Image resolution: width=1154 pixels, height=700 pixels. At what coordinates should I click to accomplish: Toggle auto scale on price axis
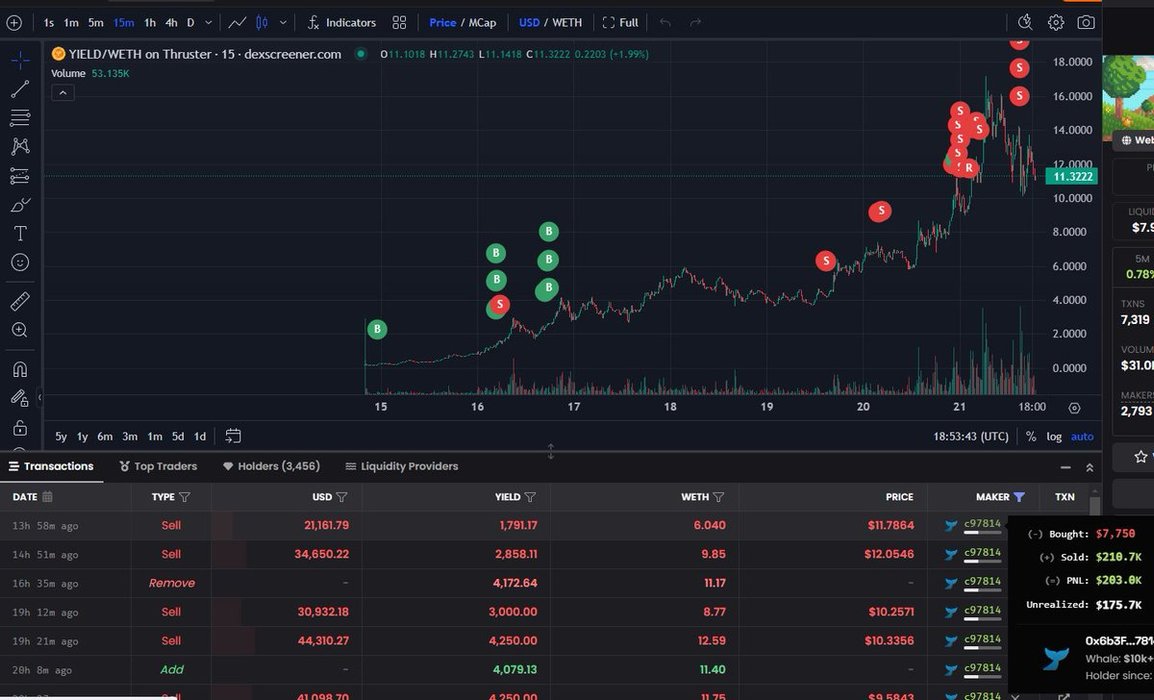[x=1082, y=436]
